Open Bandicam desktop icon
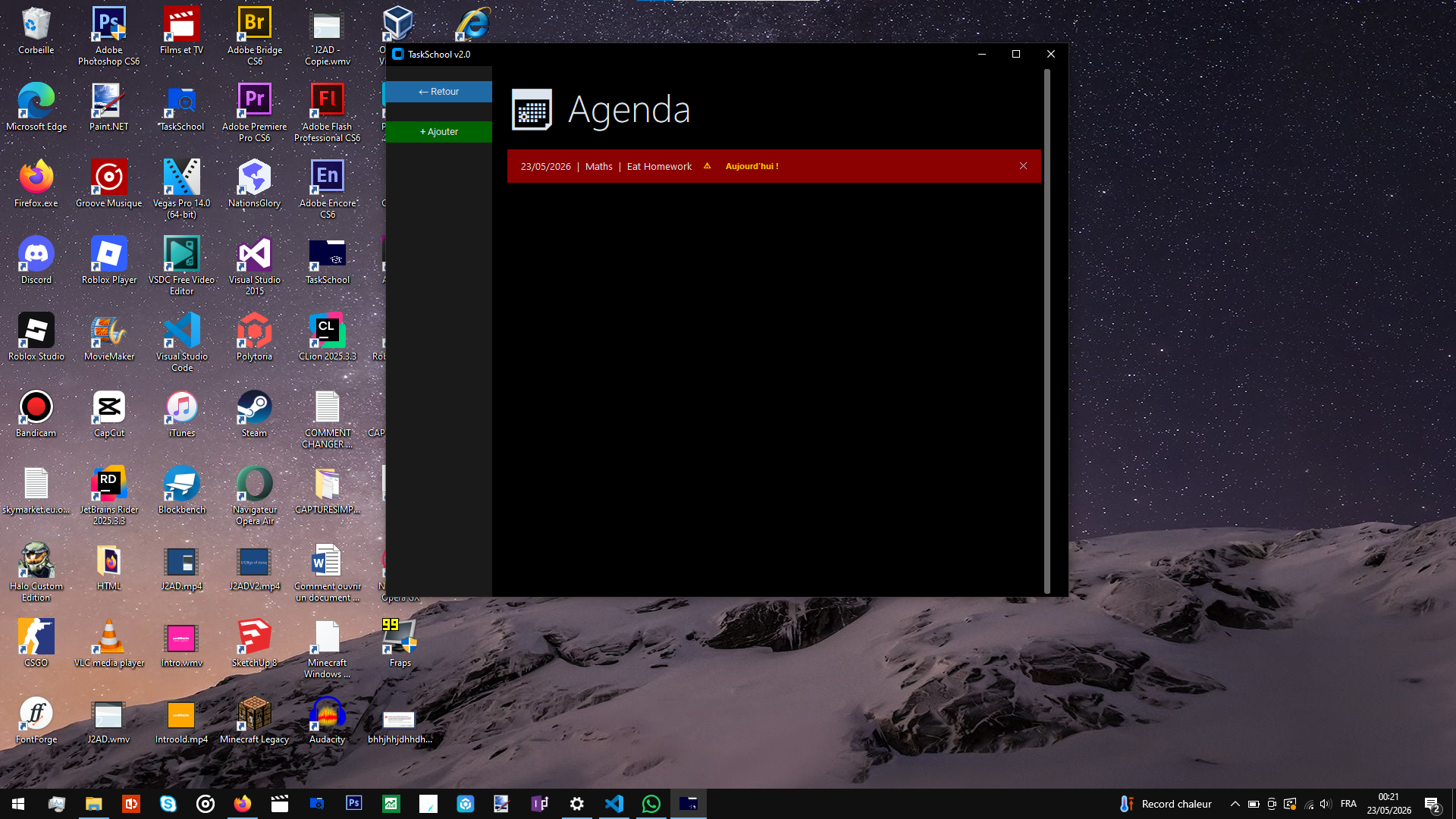This screenshot has height=819, width=1456. point(36,414)
